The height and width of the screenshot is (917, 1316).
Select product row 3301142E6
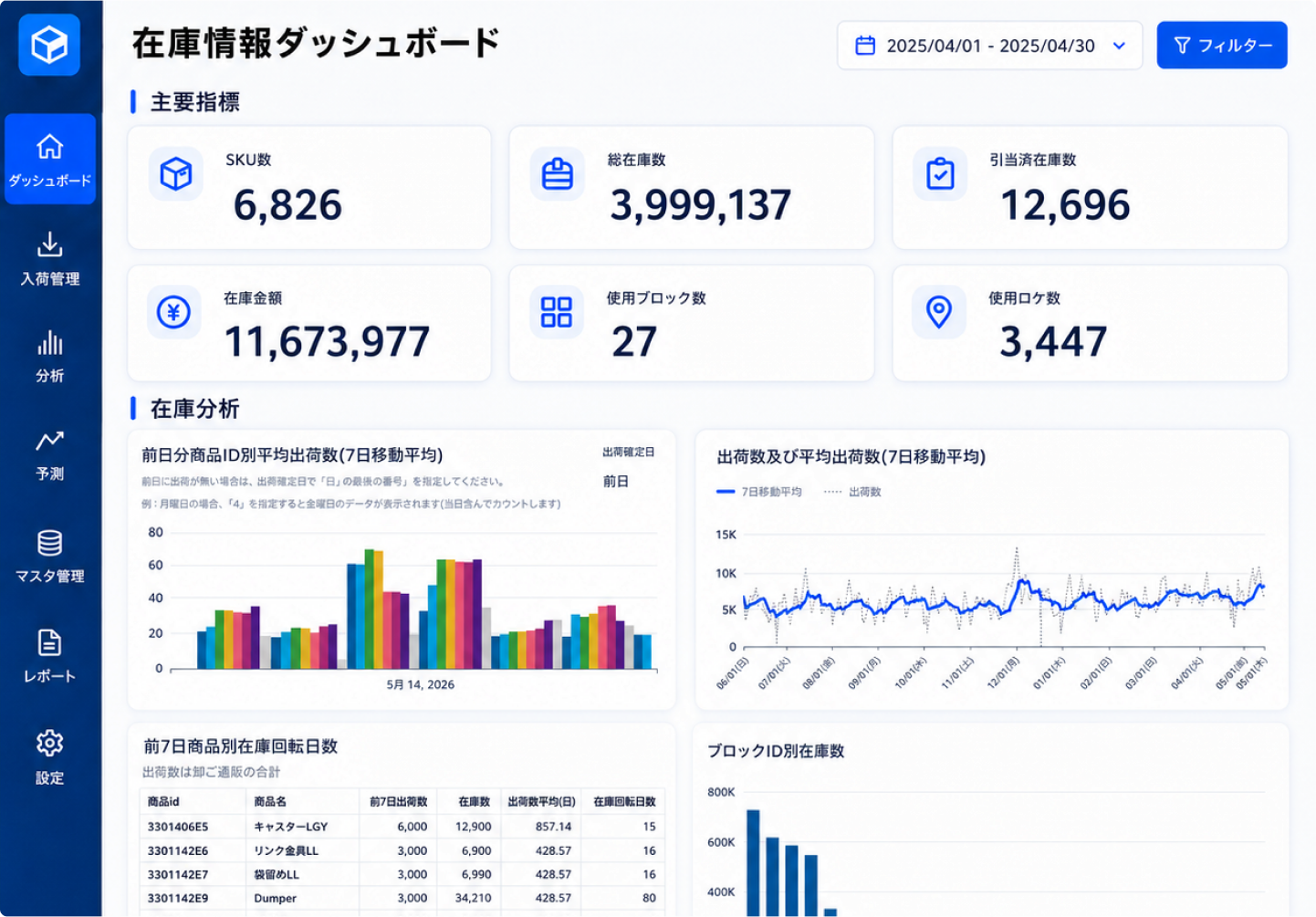tap(402, 850)
